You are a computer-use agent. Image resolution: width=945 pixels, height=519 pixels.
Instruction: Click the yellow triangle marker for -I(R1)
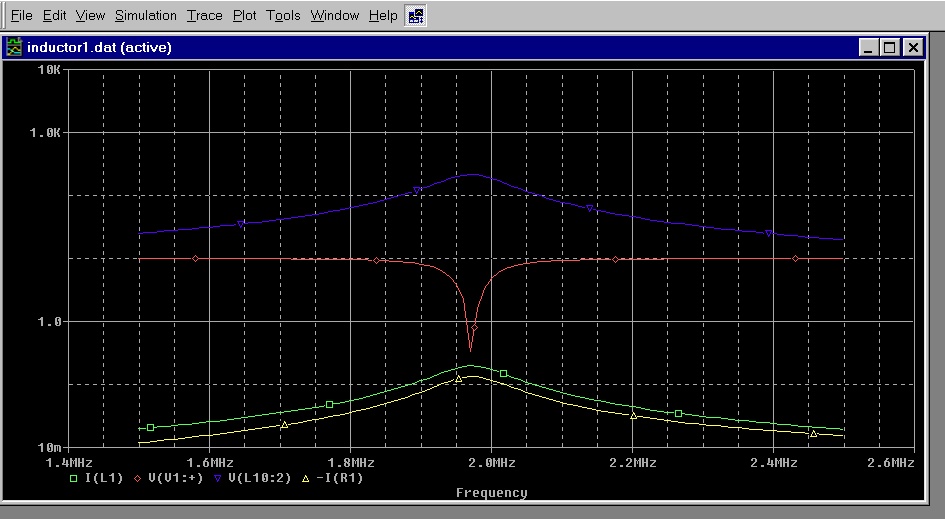pyautogui.click(x=305, y=478)
